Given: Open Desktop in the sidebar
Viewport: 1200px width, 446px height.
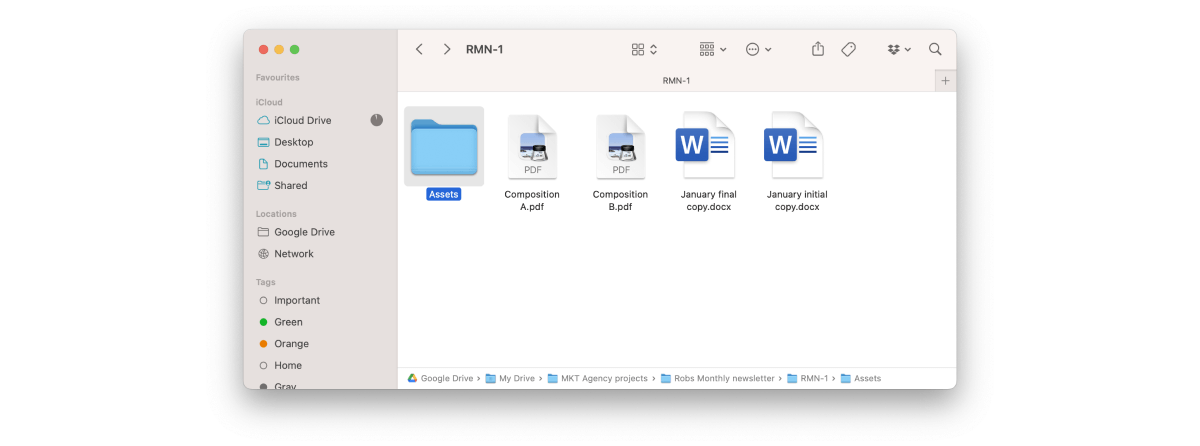Looking at the screenshot, I should tap(285, 142).
